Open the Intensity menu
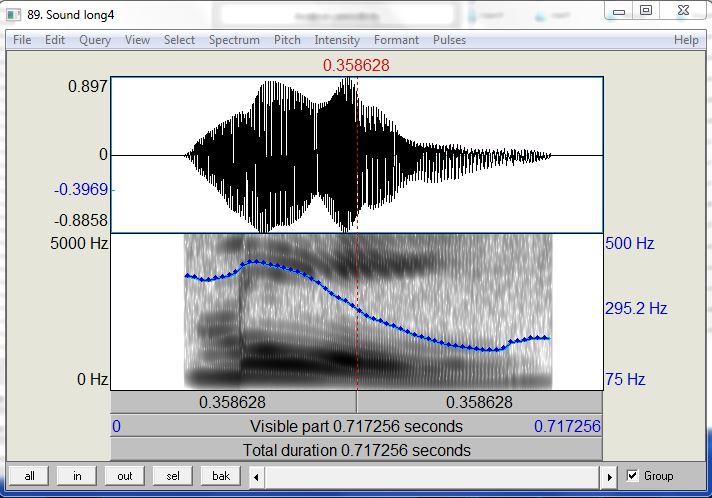The width and height of the screenshot is (712, 498). [337, 40]
